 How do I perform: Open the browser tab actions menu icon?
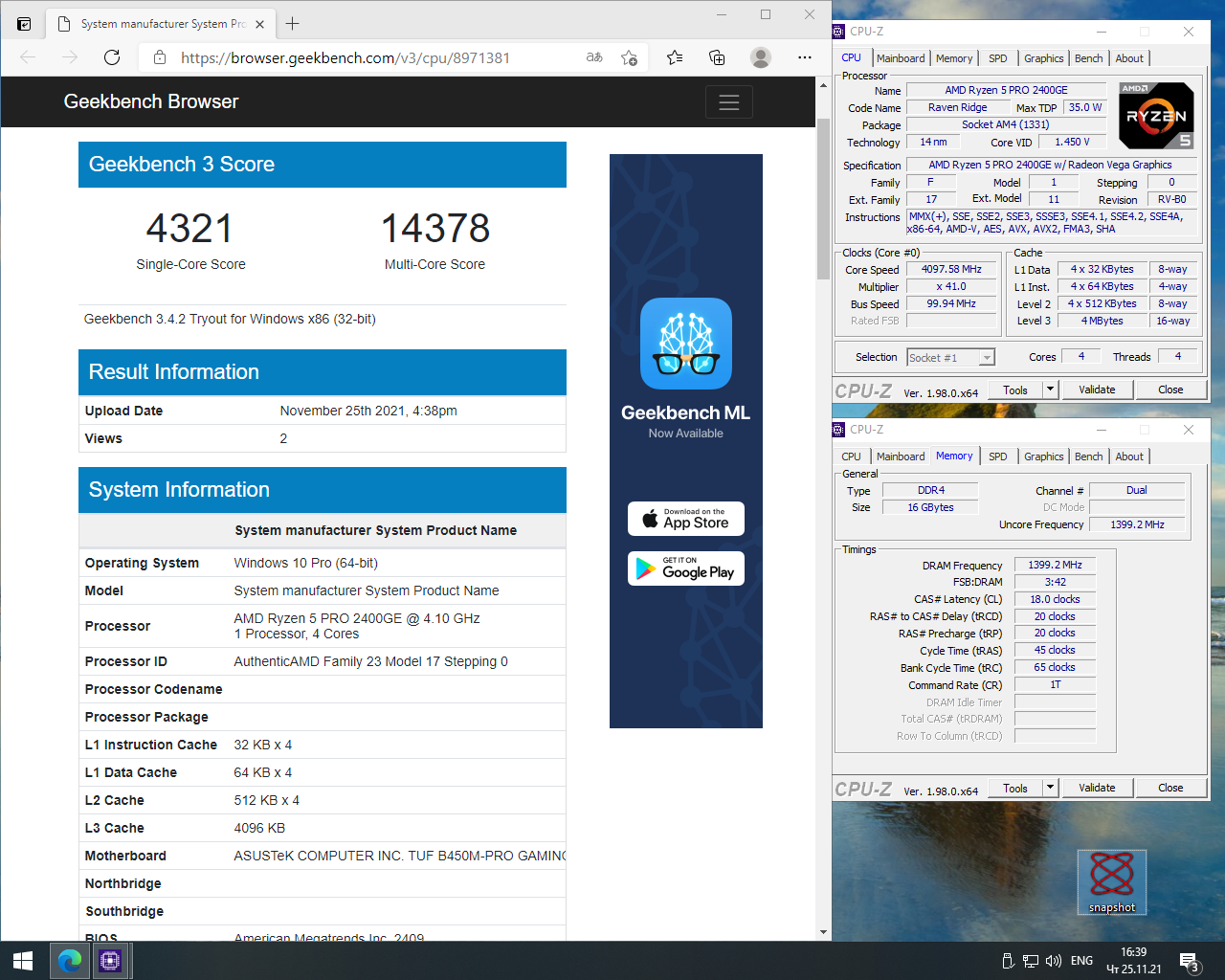(24, 24)
